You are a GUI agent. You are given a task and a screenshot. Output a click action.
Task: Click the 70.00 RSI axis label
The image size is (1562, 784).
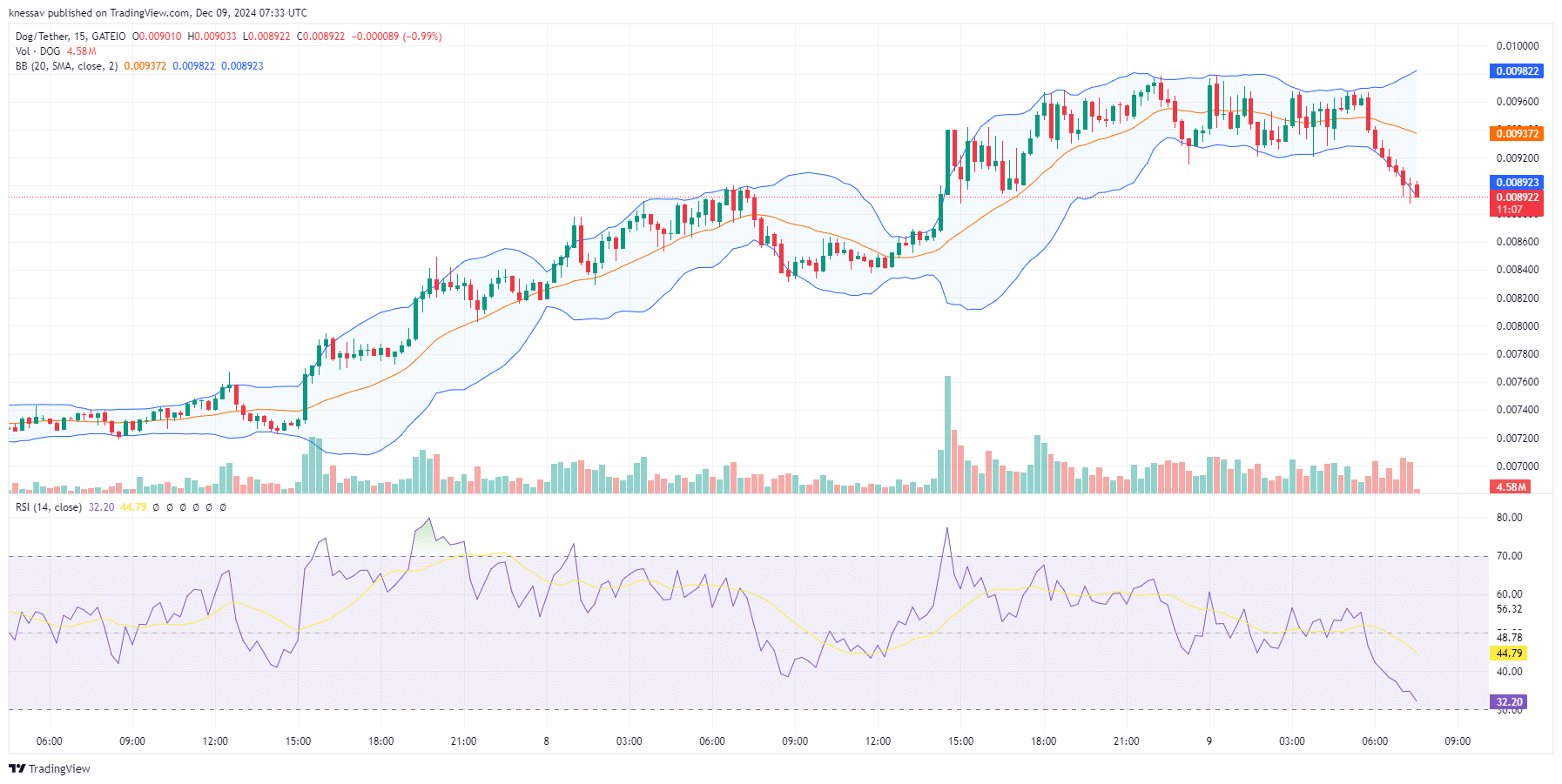point(1509,556)
